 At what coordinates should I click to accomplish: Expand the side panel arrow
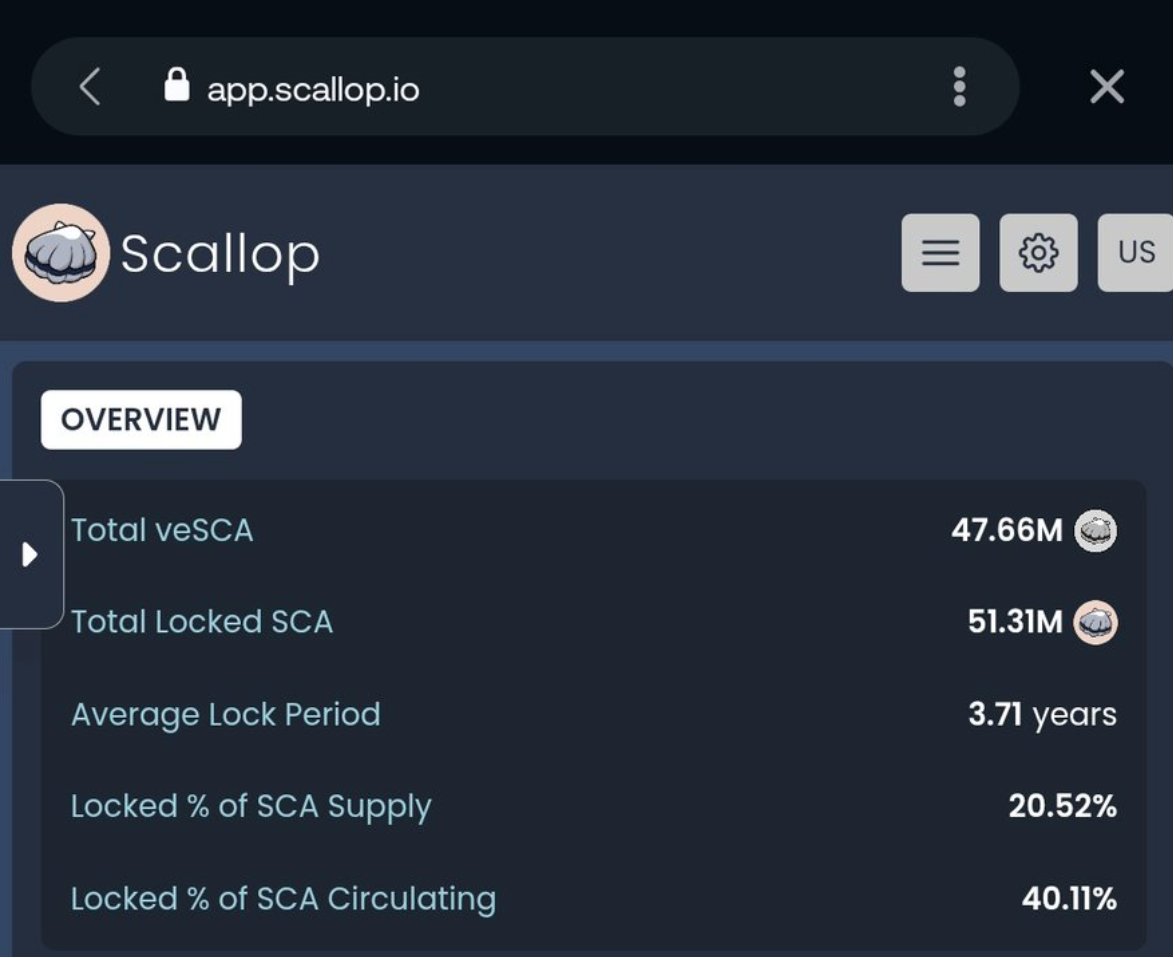pos(30,554)
